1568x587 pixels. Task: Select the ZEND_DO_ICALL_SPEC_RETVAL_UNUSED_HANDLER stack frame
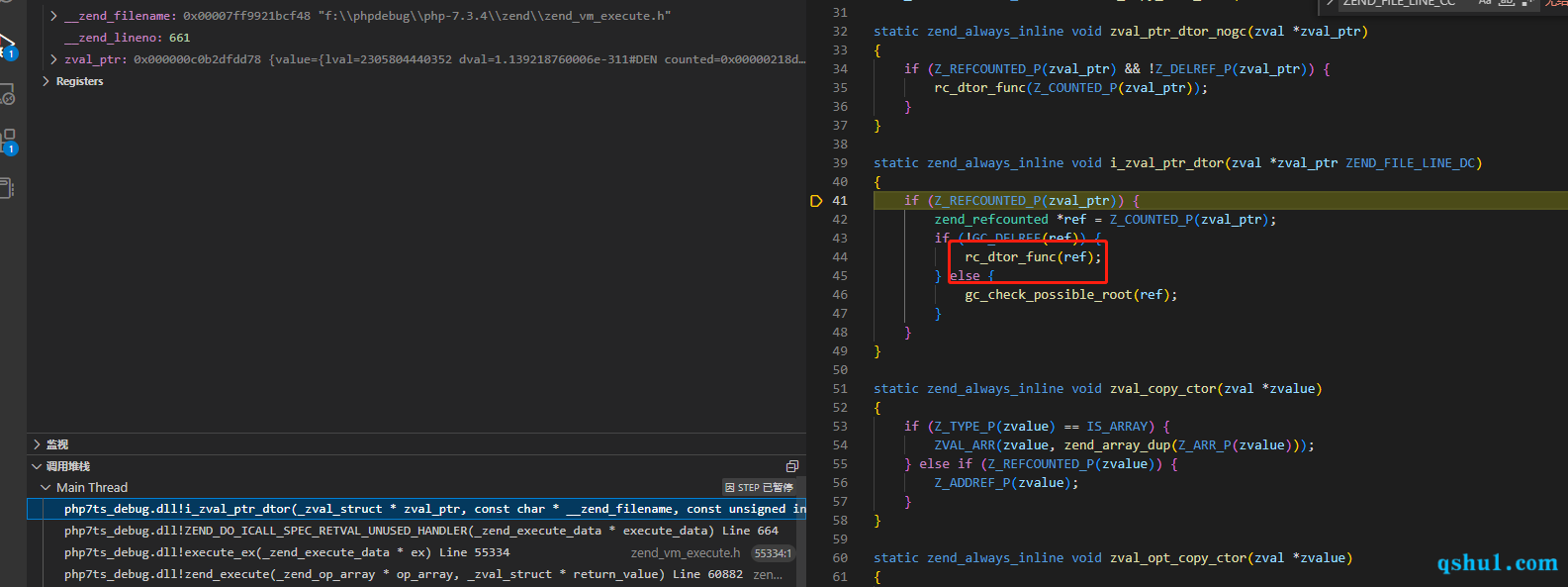click(x=416, y=531)
